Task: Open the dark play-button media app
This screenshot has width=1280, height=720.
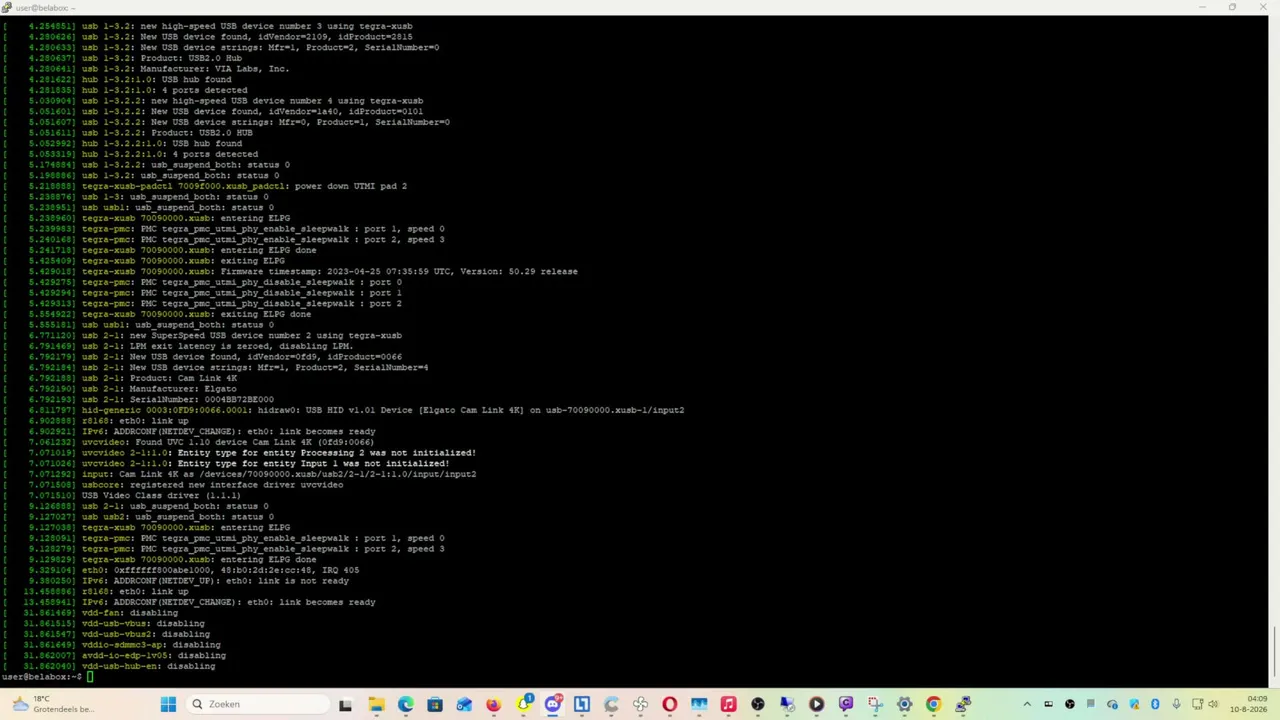Action: (816, 704)
